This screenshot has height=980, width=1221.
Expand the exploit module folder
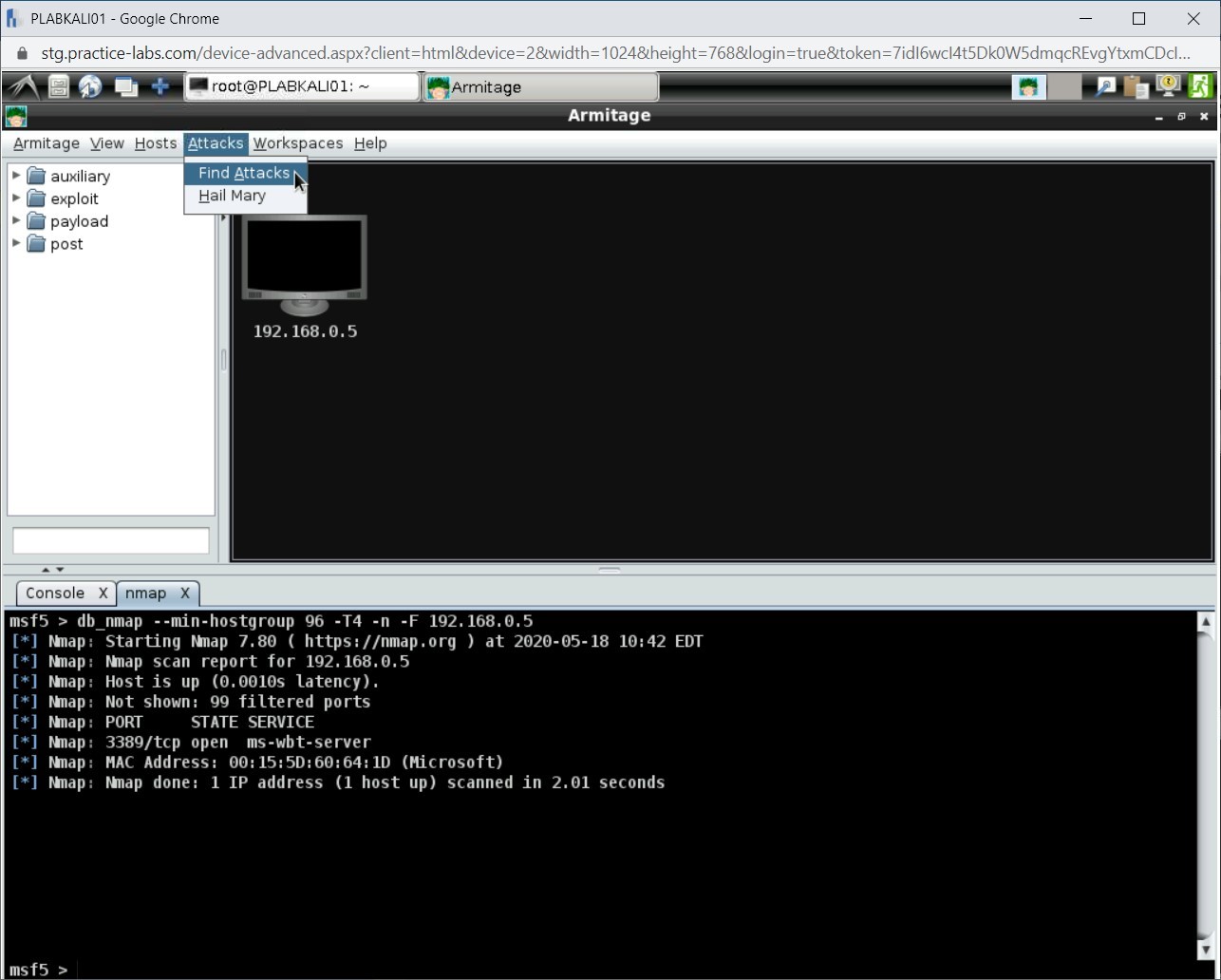(x=15, y=198)
